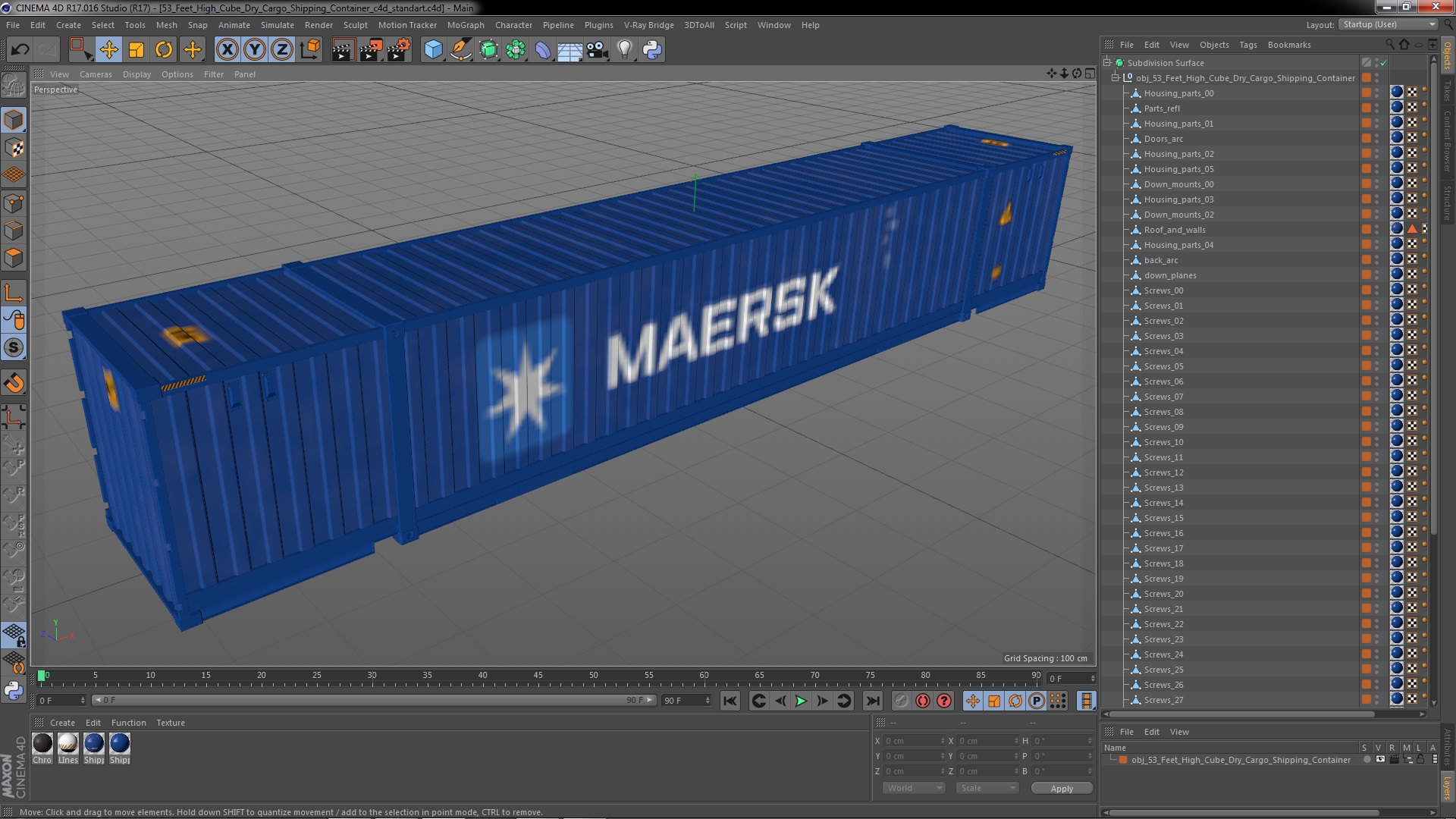Image resolution: width=1456 pixels, height=819 pixels.
Task: Click the Subdivision Surface generator icon
Action: [488, 50]
